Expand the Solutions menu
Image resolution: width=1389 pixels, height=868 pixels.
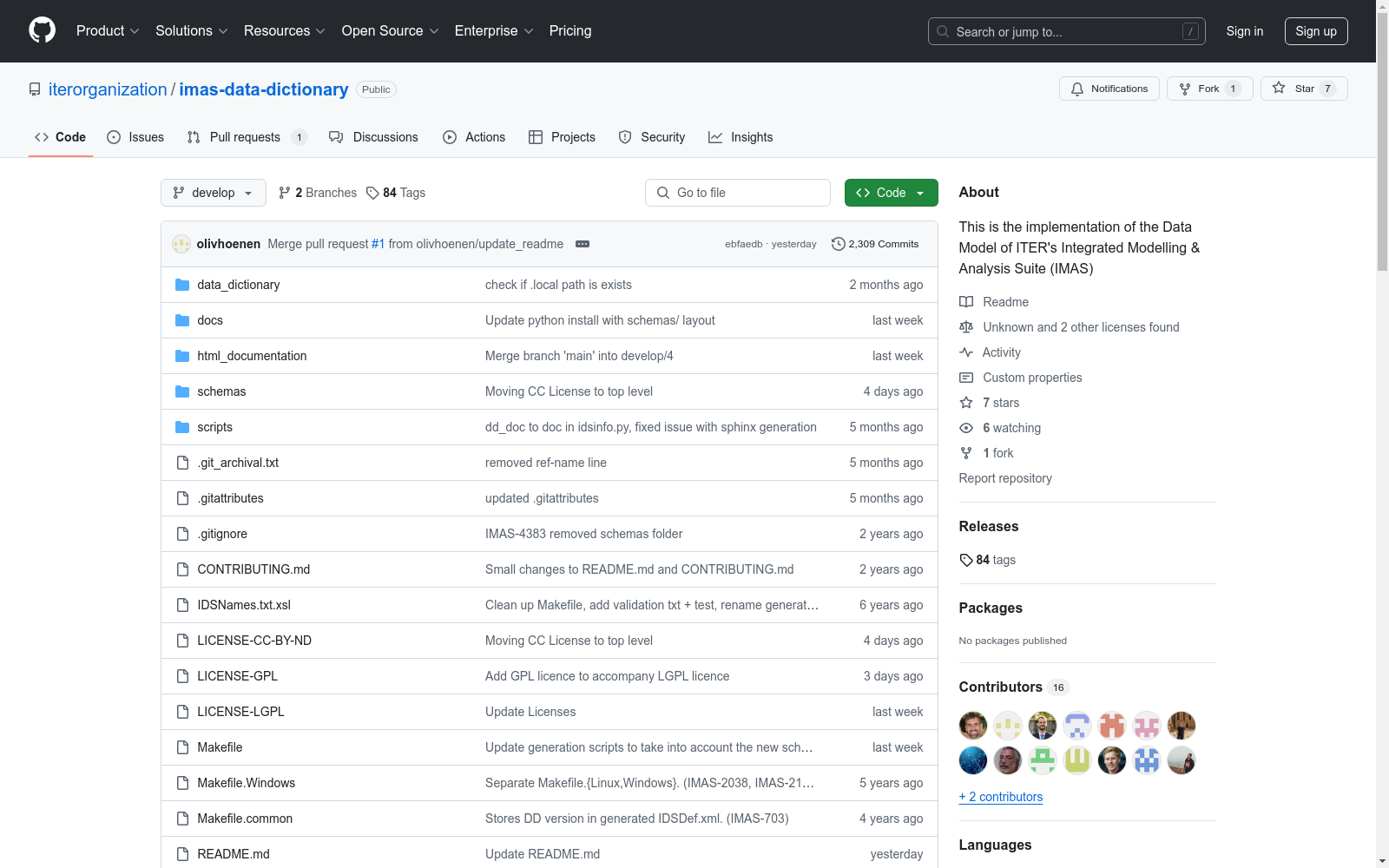192,31
